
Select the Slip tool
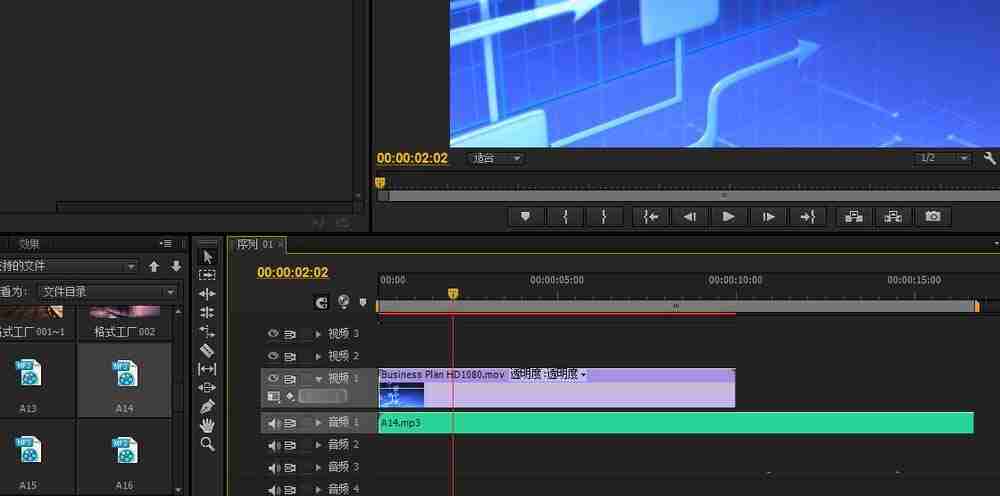coord(207,368)
